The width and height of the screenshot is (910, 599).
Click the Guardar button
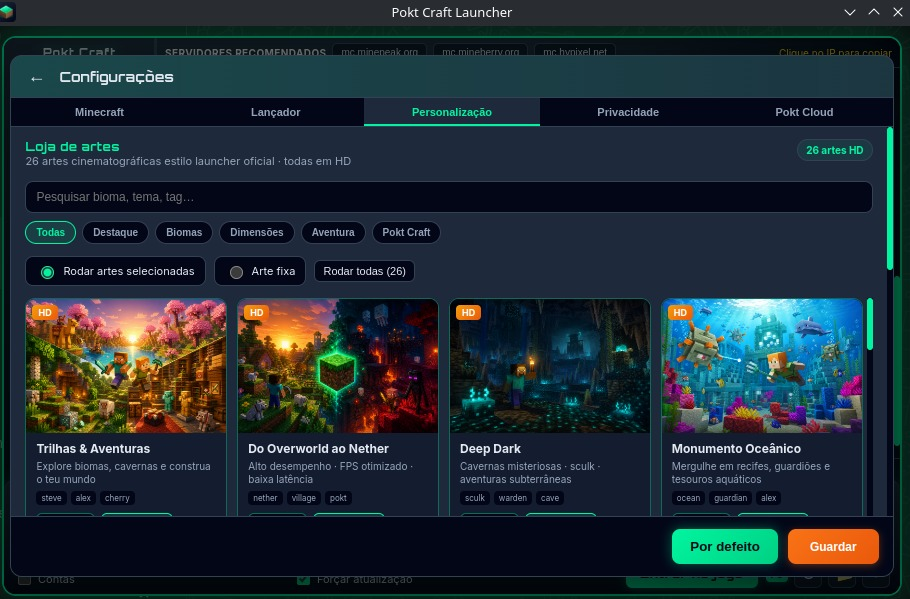tap(833, 546)
